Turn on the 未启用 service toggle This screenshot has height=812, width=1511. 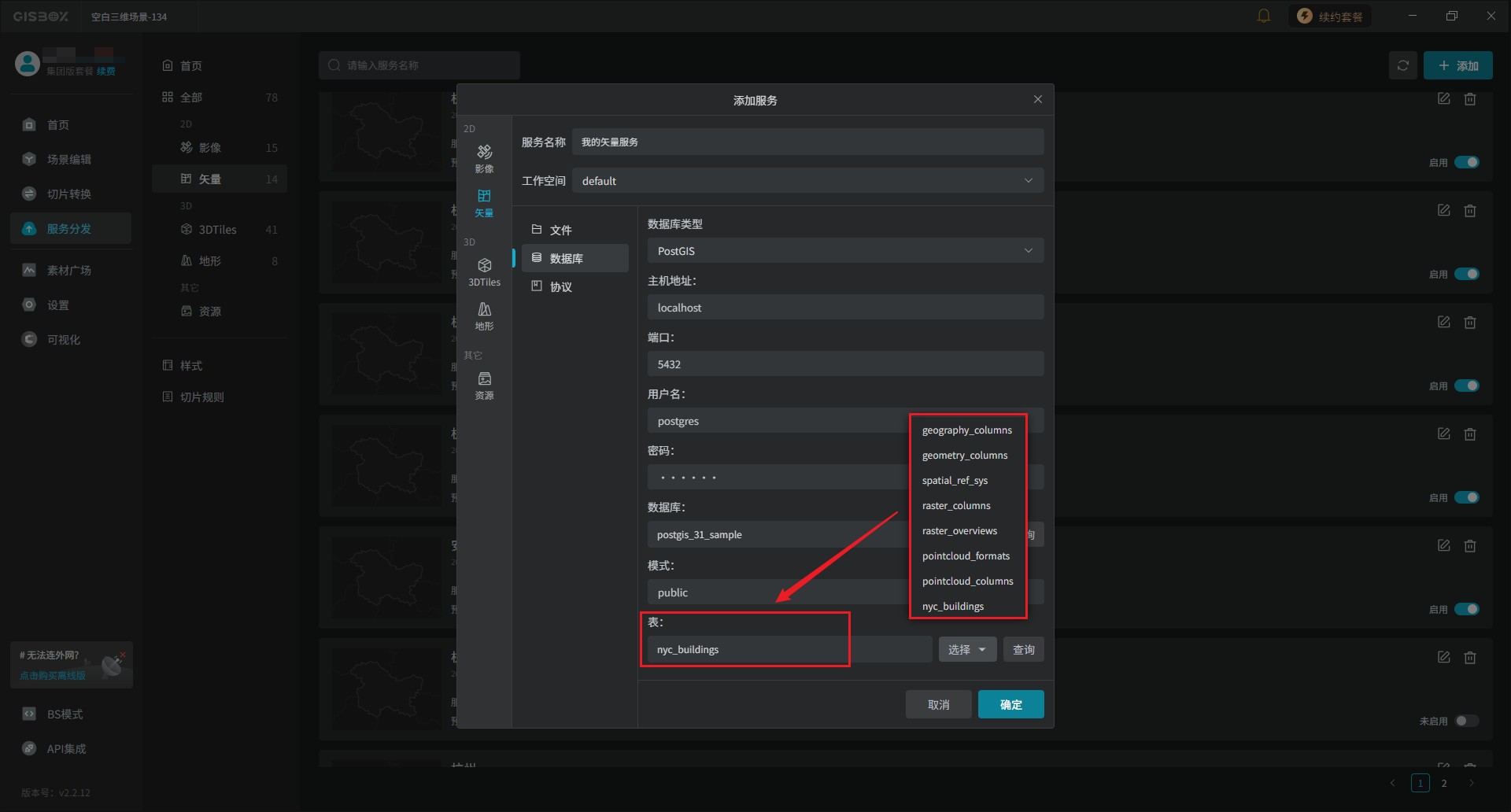(1466, 721)
